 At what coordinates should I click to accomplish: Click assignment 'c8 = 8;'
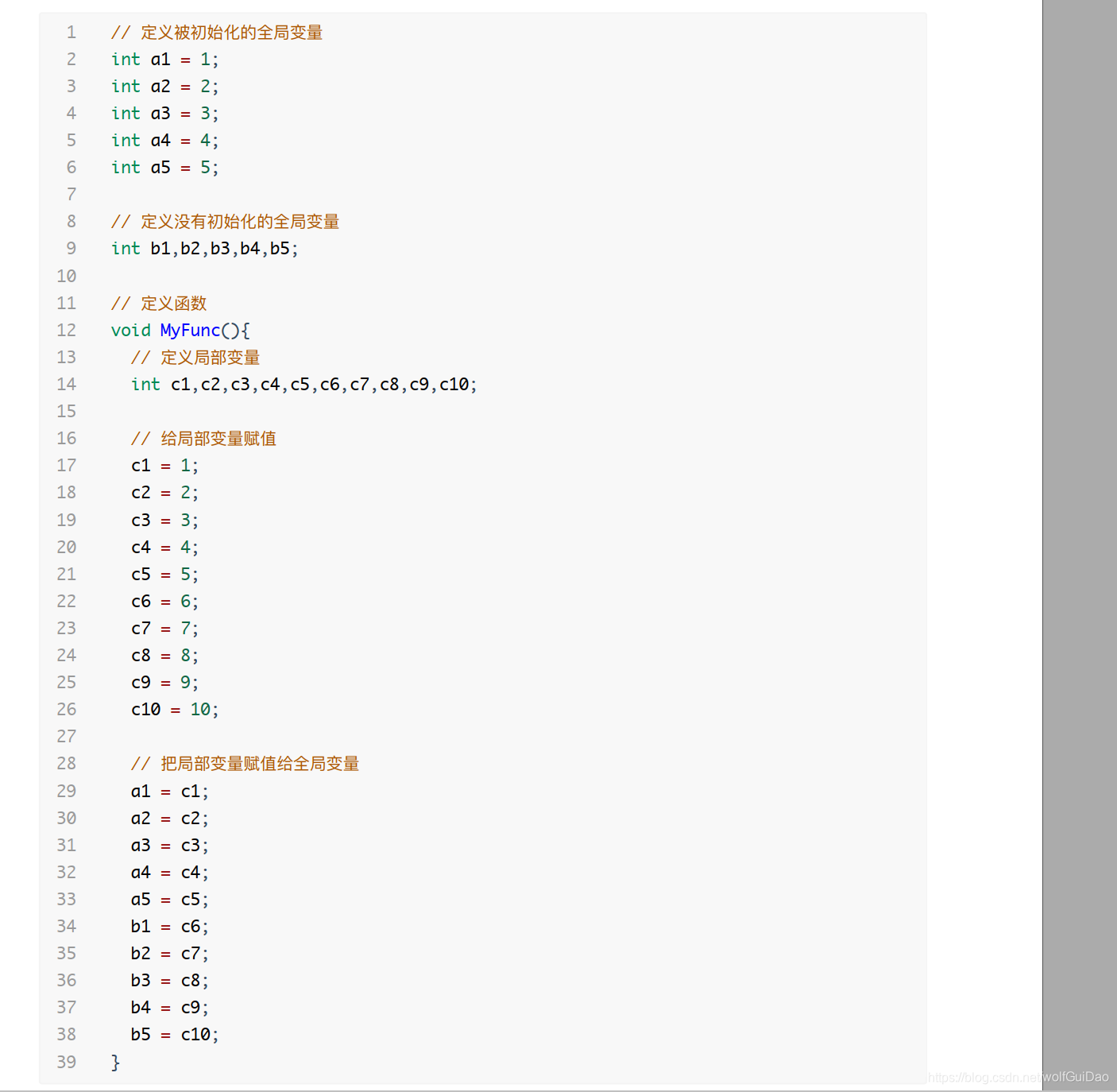[x=165, y=656]
